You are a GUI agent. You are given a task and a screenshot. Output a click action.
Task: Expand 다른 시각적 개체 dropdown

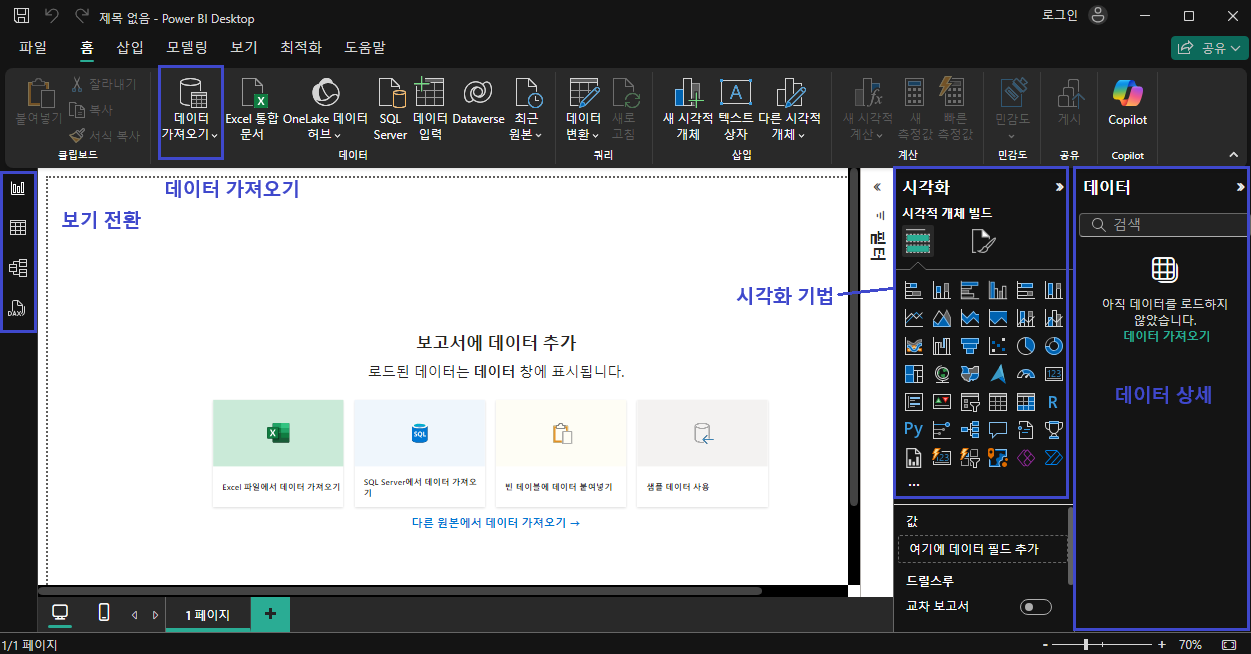pos(789,109)
